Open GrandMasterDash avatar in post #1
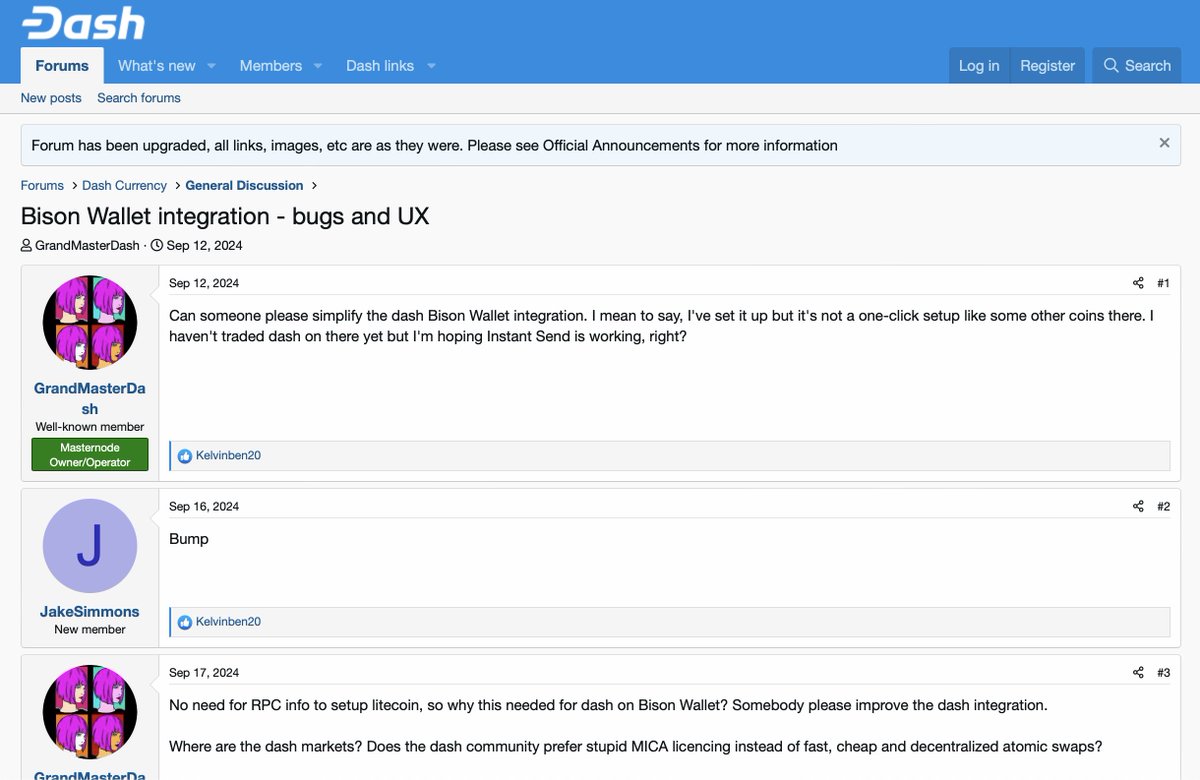Viewport: 1200px width, 780px height. coord(90,323)
